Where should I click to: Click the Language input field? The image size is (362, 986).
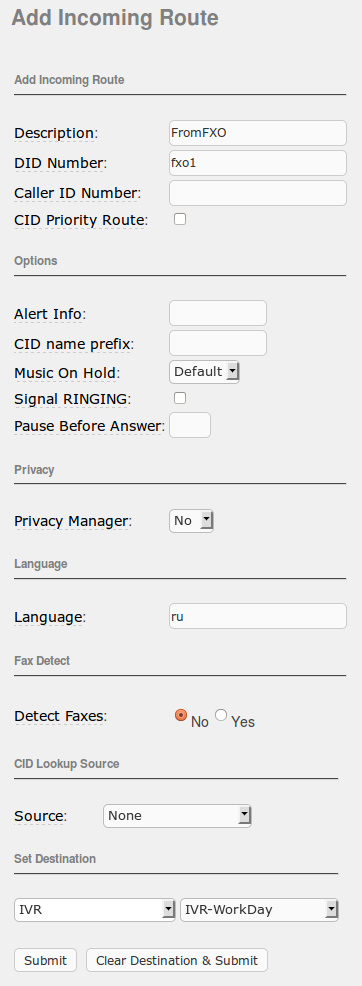(258, 616)
